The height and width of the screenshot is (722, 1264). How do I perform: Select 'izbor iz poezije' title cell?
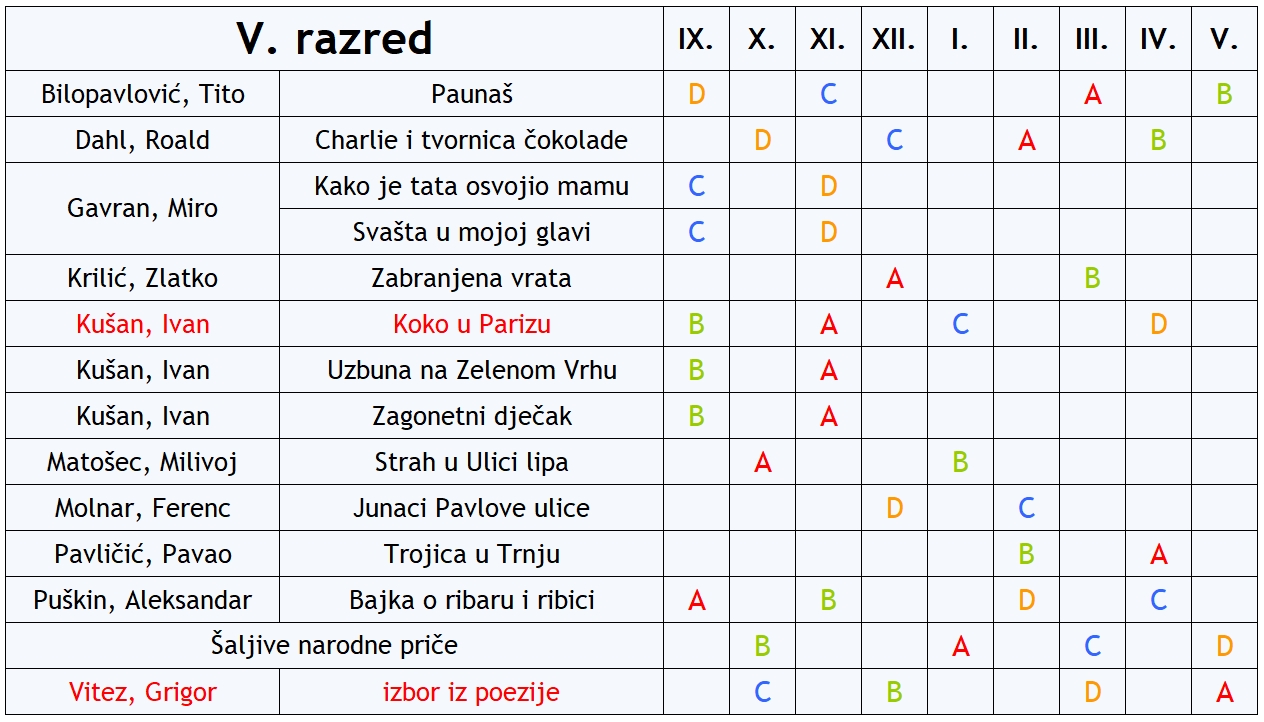pyautogui.click(x=471, y=692)
